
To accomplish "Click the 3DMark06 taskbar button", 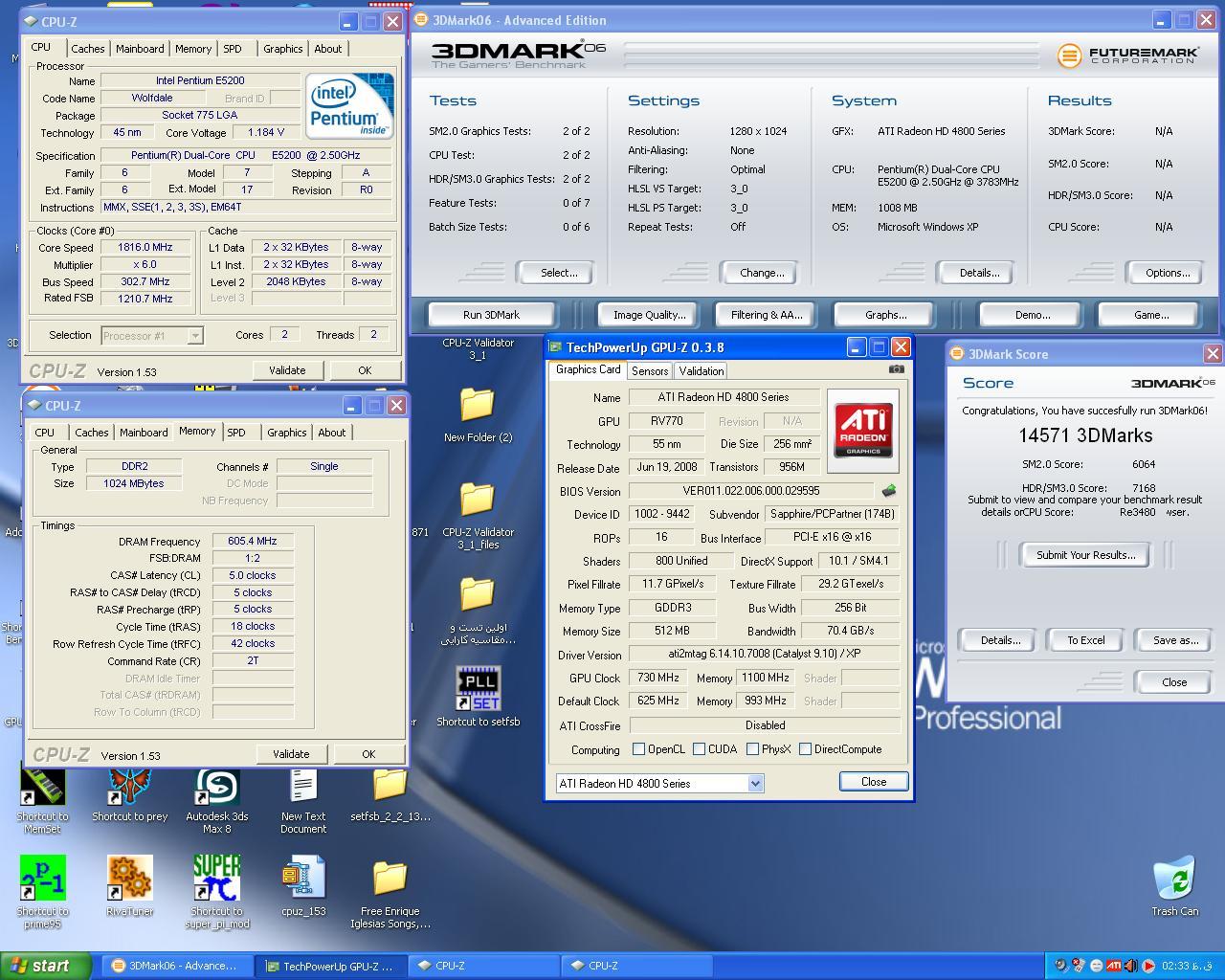I will tap(177, 966).
